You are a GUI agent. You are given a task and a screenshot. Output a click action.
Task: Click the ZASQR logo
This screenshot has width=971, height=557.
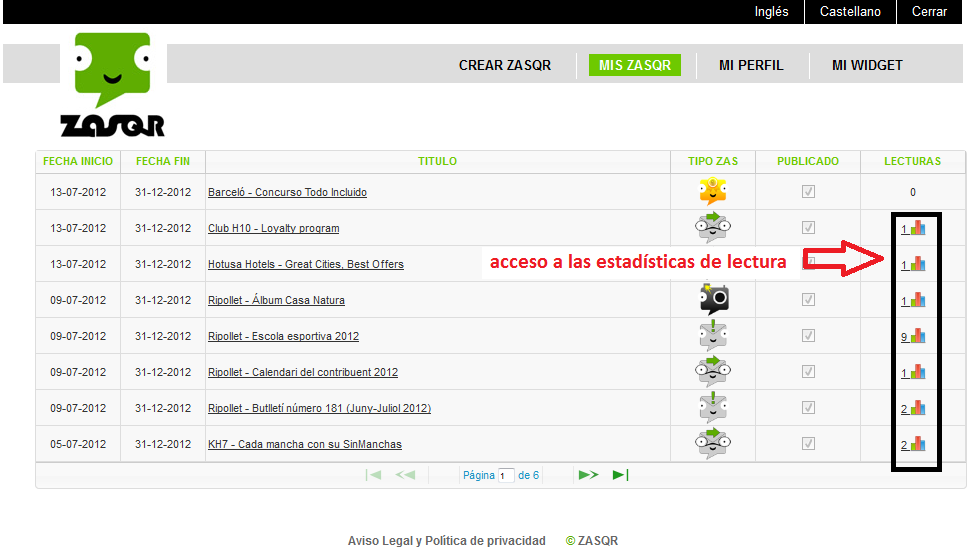tap(112, 85)
